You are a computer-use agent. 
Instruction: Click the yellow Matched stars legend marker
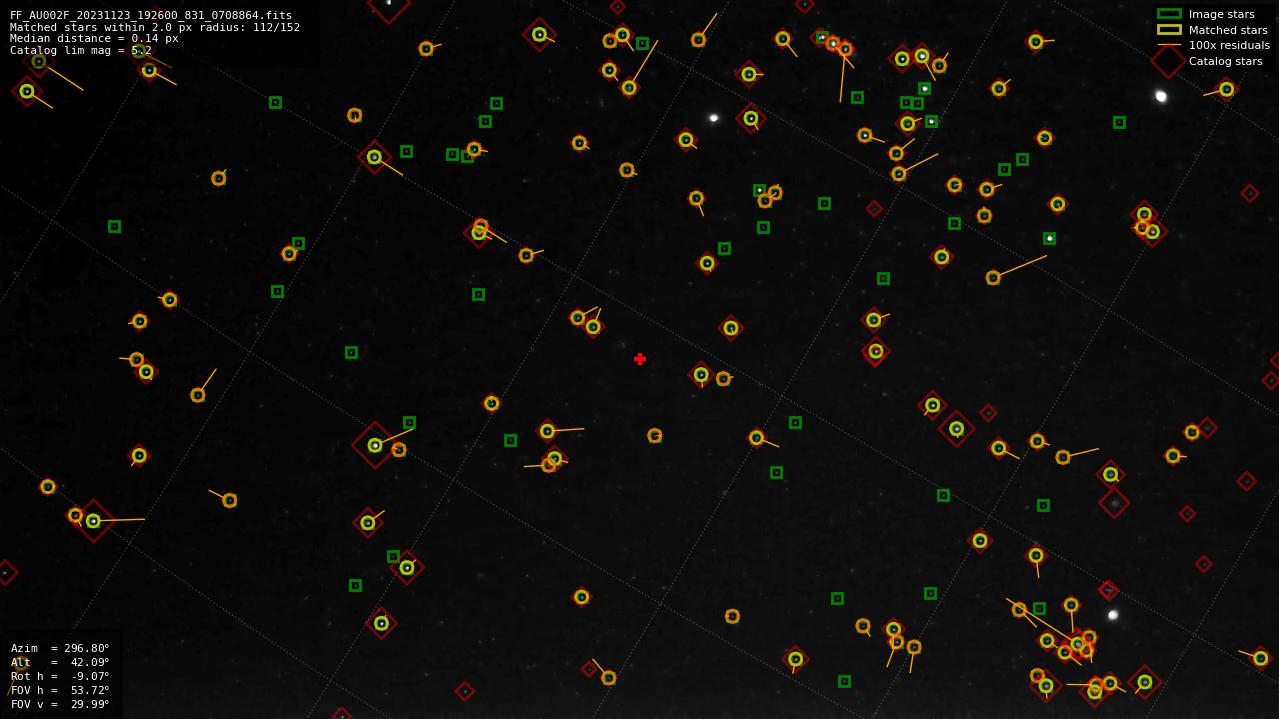[1169, 30]
